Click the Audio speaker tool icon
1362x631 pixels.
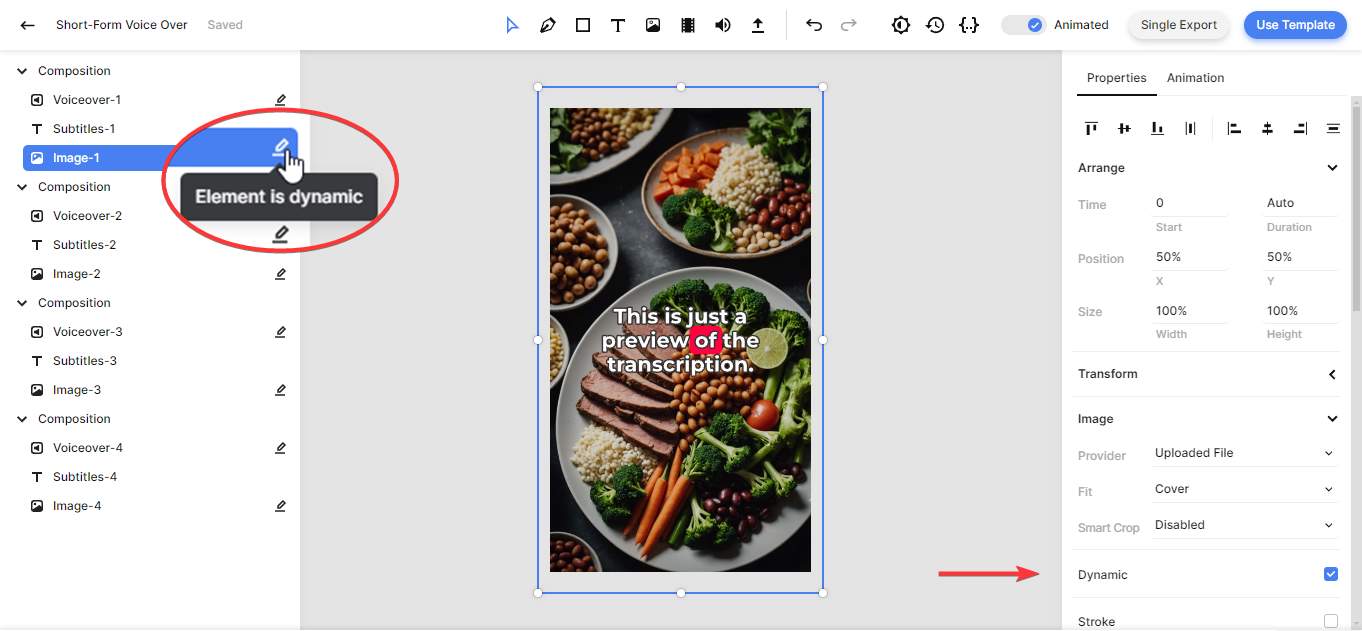click(723, 25)
